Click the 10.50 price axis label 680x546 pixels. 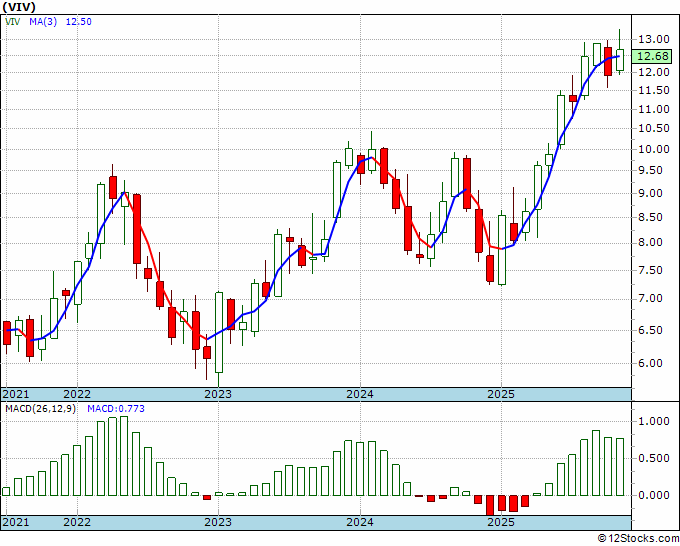654,128
